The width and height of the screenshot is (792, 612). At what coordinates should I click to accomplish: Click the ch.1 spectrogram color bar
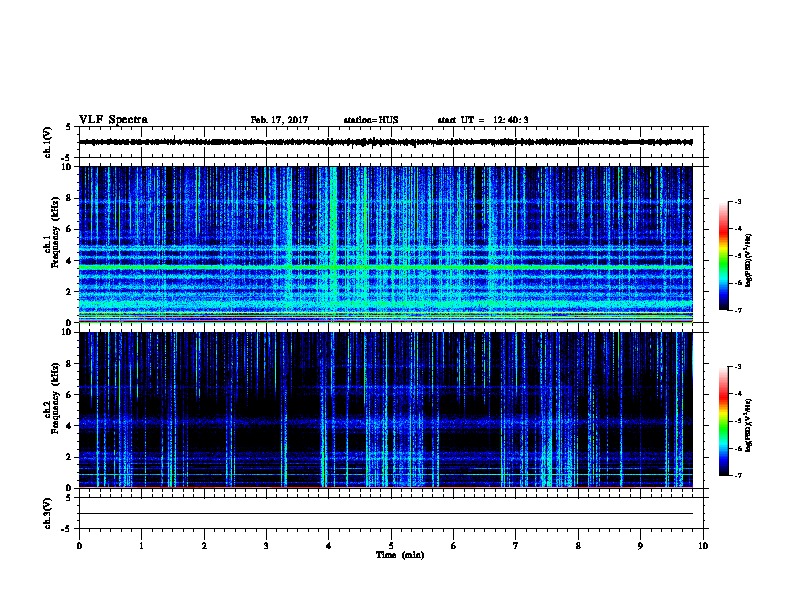(724, 256)
